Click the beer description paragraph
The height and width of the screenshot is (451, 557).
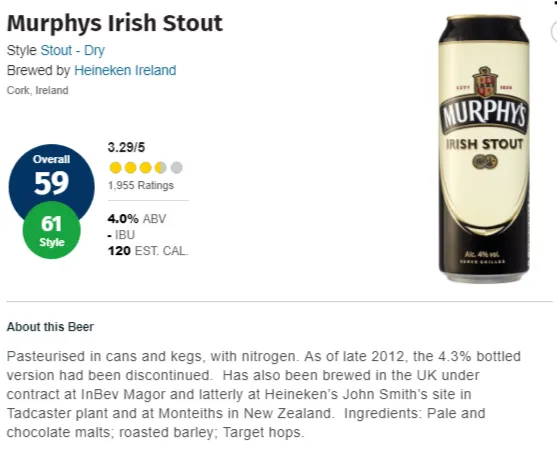click(x=264, y=394)
